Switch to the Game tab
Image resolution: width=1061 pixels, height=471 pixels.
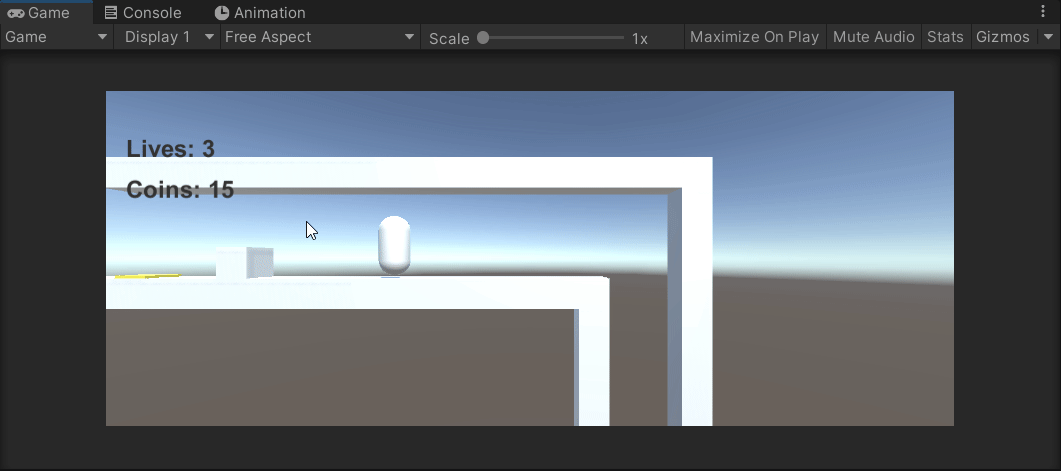tap(46, 13)
